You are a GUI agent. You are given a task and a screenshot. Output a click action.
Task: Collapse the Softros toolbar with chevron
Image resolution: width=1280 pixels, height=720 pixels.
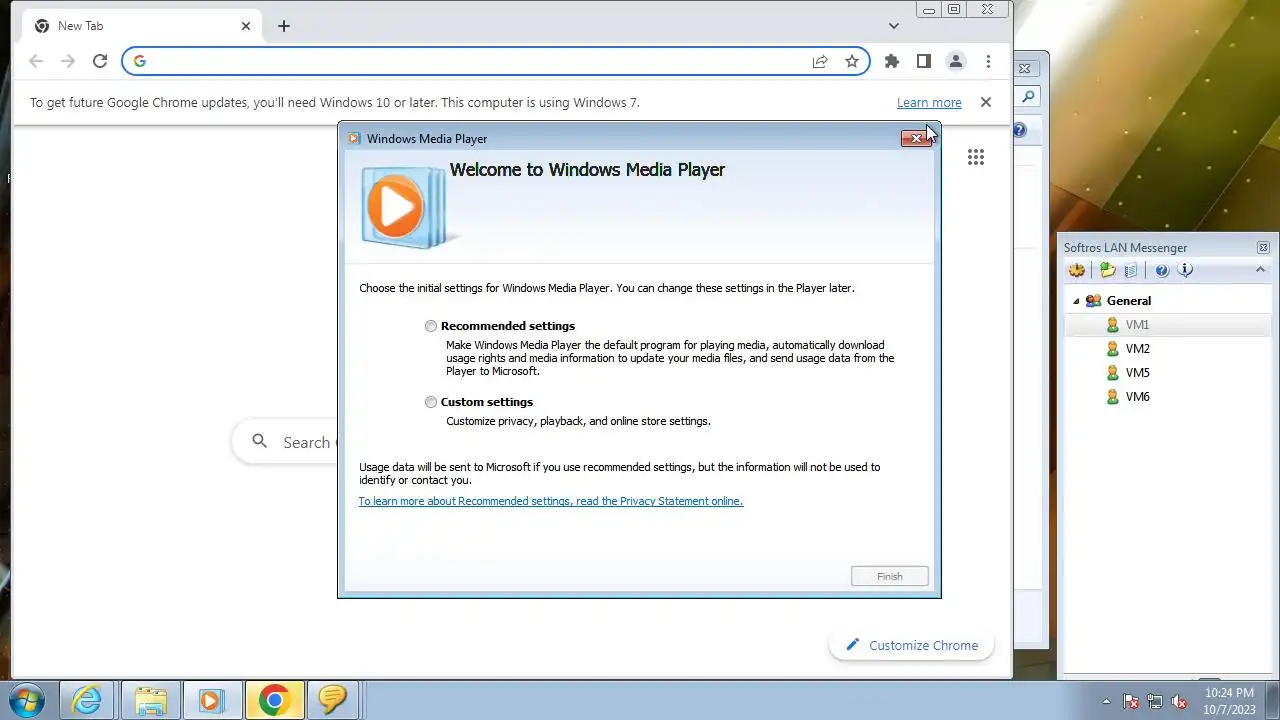[1260, 270]
